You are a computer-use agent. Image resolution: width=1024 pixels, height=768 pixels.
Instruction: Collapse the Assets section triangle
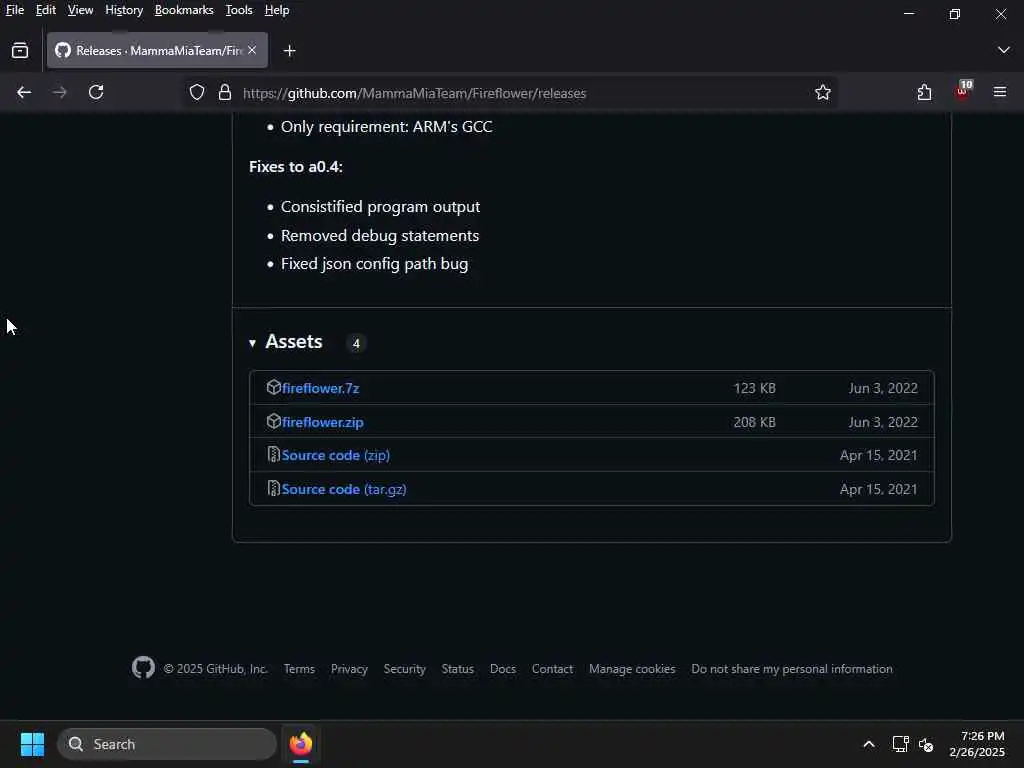pyautogui.click(x=252, y=343)
